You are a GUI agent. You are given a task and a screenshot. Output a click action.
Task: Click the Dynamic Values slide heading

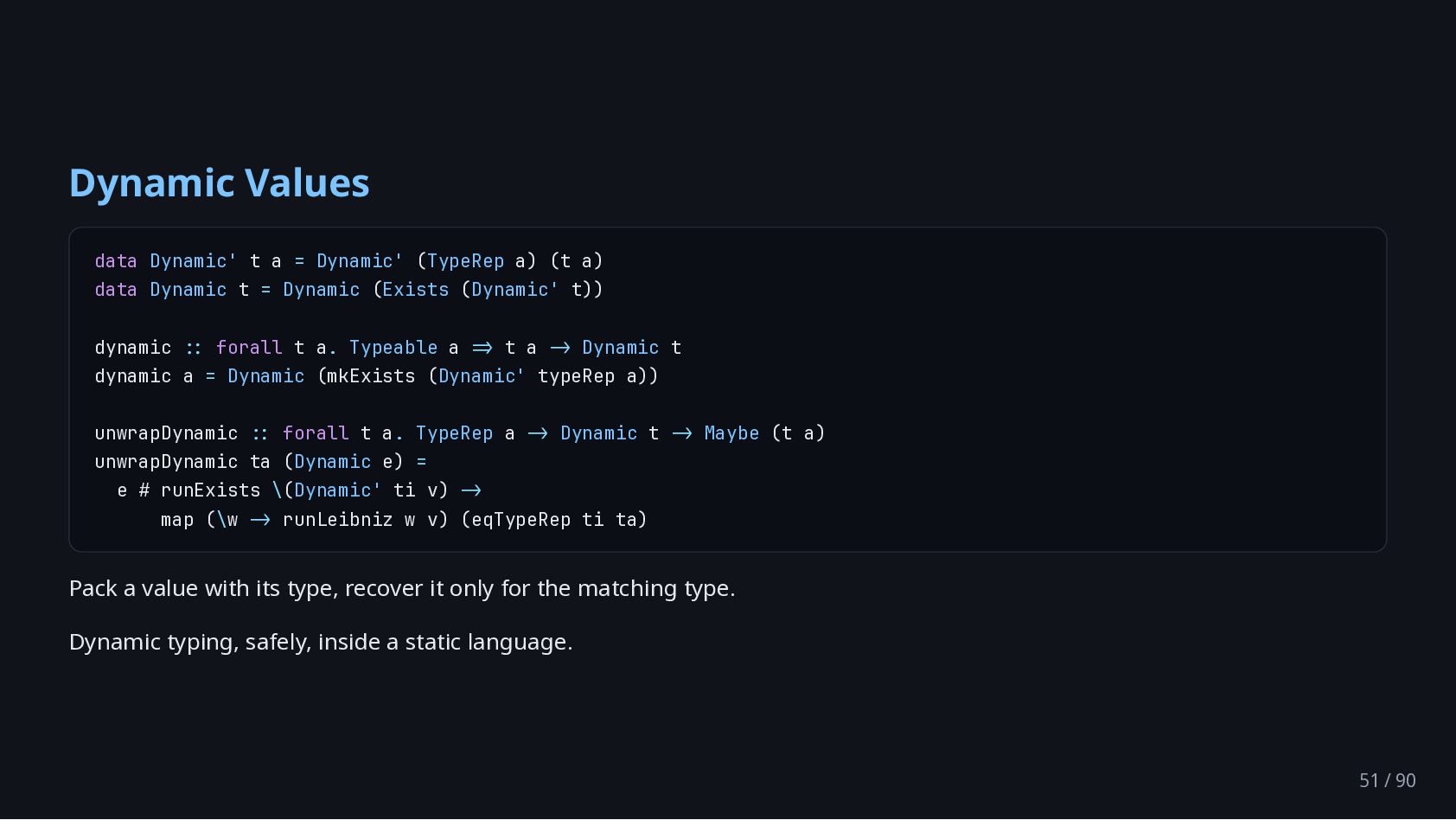point(219,183)
